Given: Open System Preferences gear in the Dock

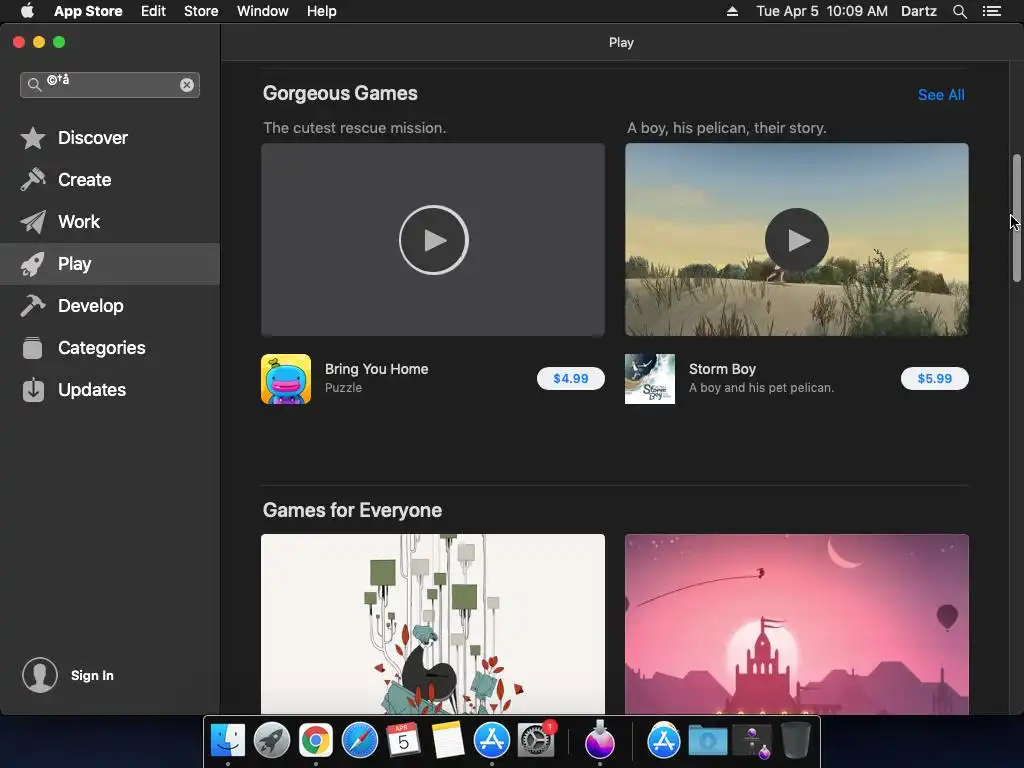Looking at the screenshot, I should (536, 741).
